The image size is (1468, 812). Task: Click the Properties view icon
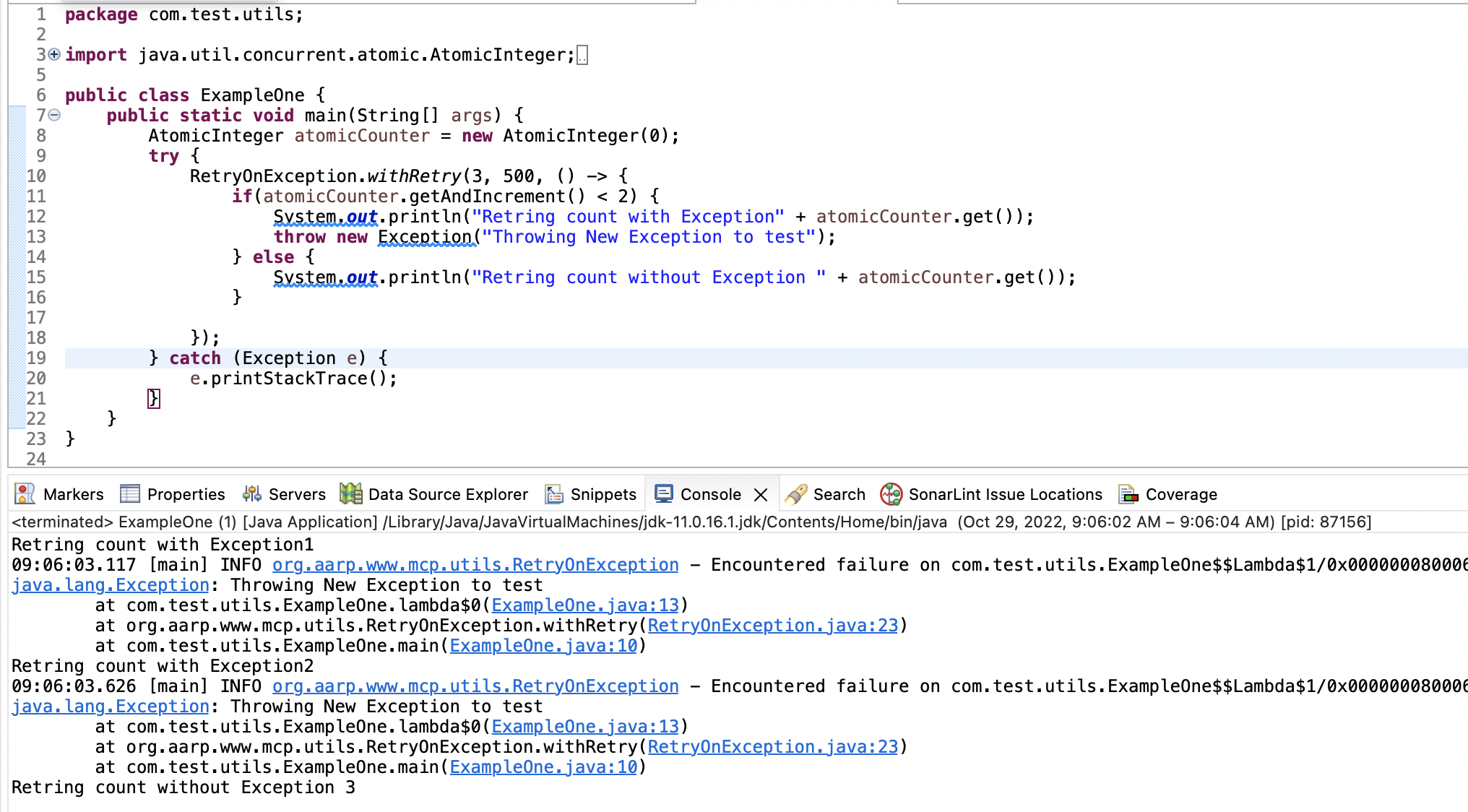(130, 494)
